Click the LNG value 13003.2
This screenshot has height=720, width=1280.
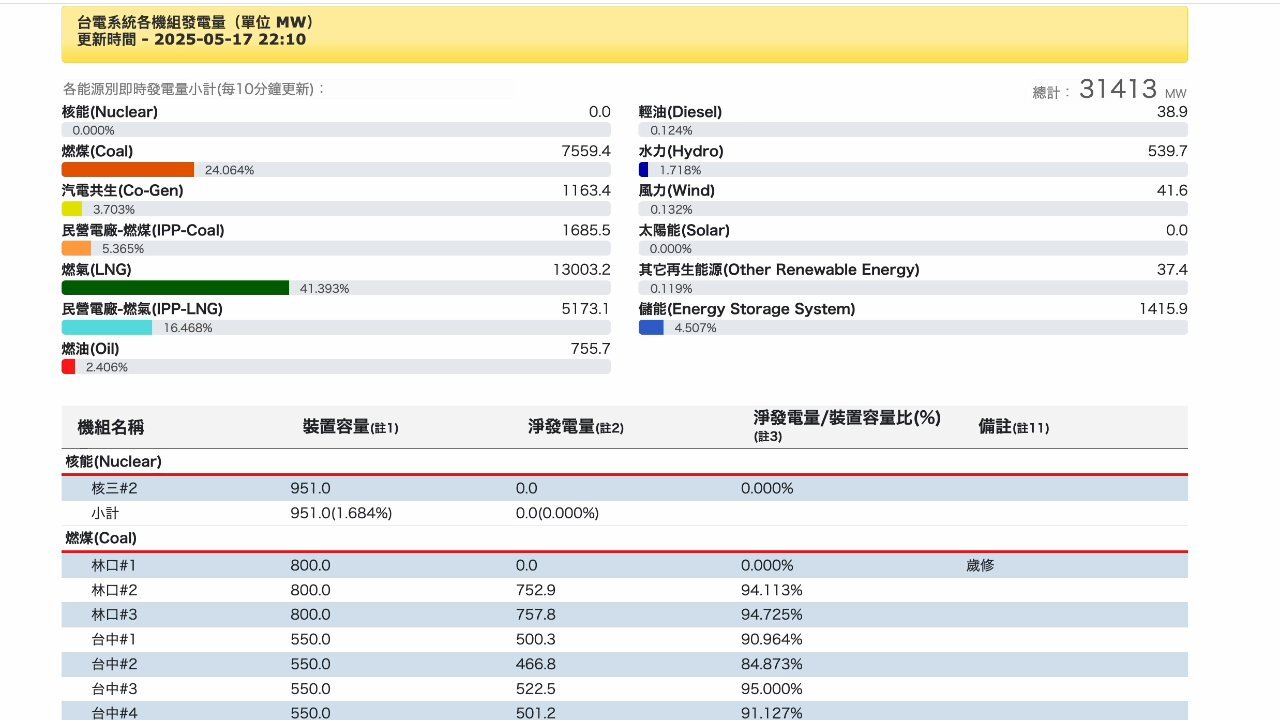tap(582, 269)
